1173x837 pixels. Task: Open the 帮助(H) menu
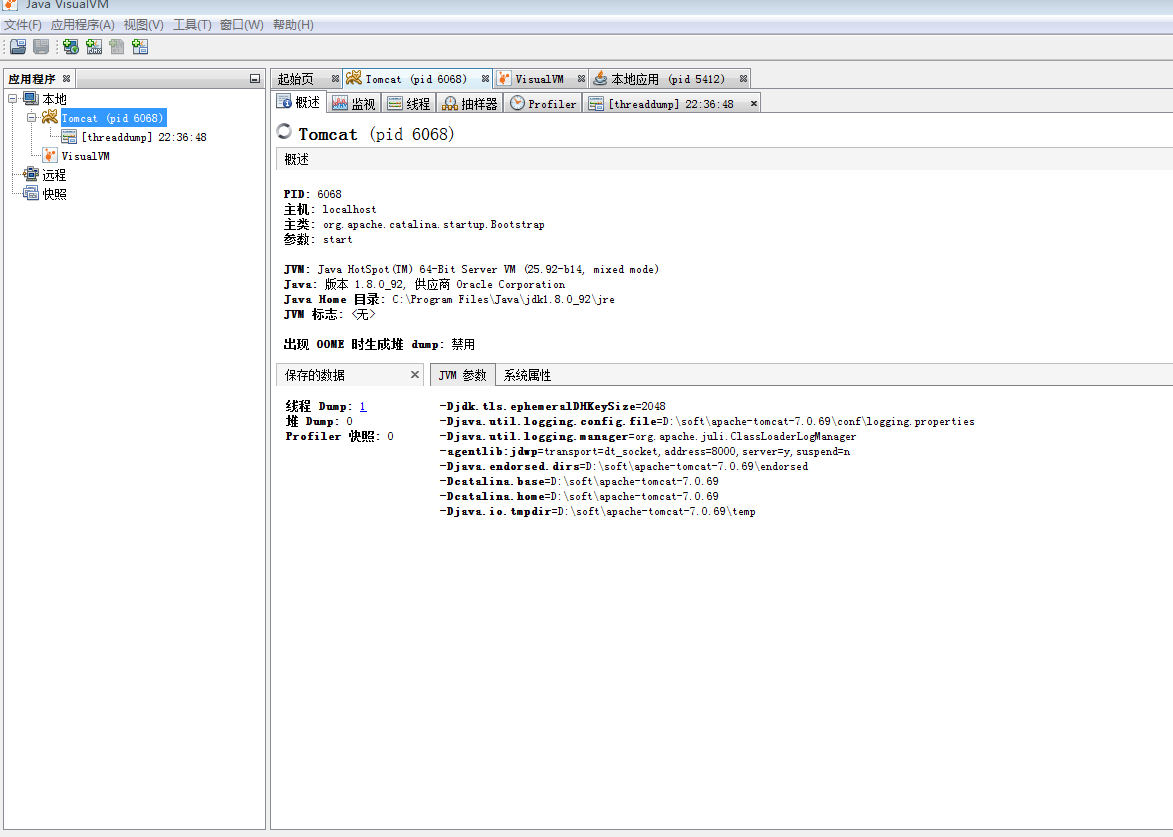[293, 25]
